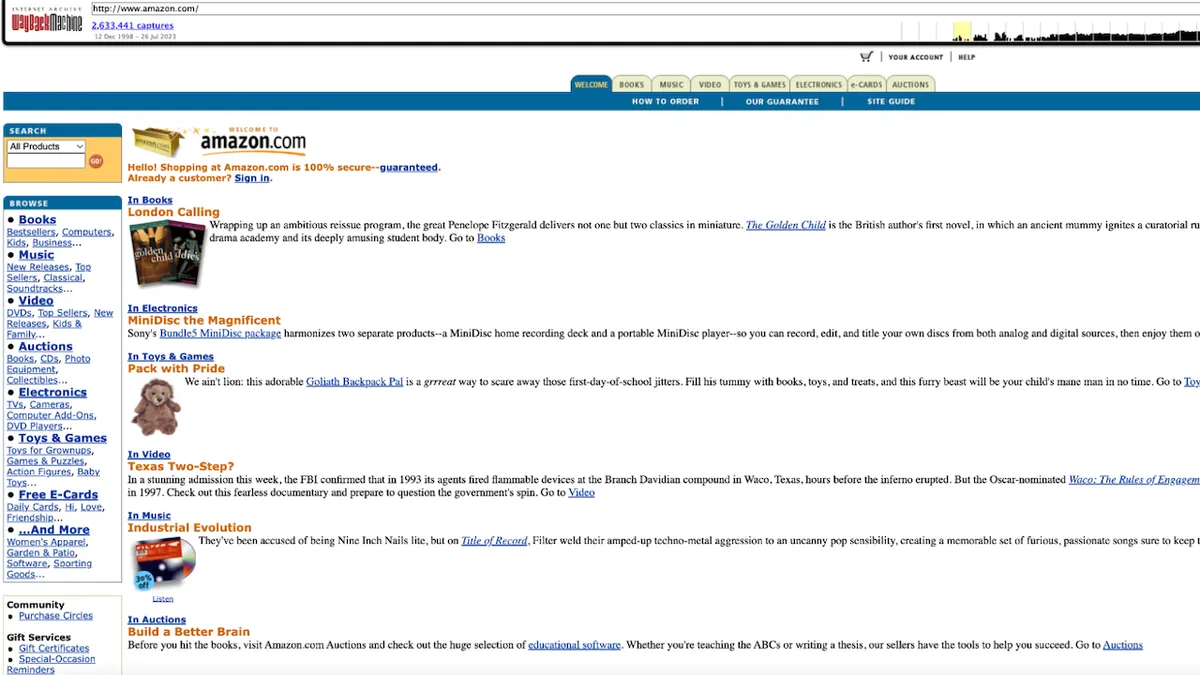Switch to the e-Cards tab
Viewport: 1200px width, 675px height.
(867, 85)
